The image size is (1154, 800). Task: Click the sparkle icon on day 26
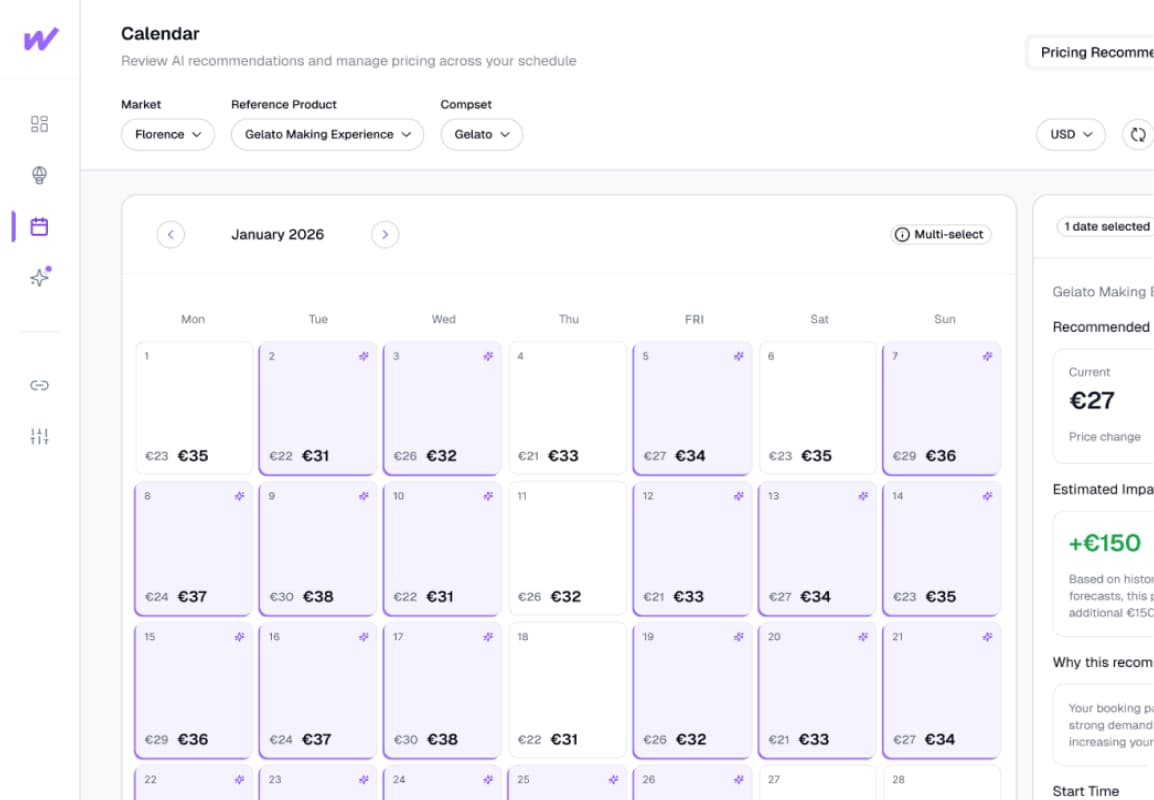pos(738,779)
